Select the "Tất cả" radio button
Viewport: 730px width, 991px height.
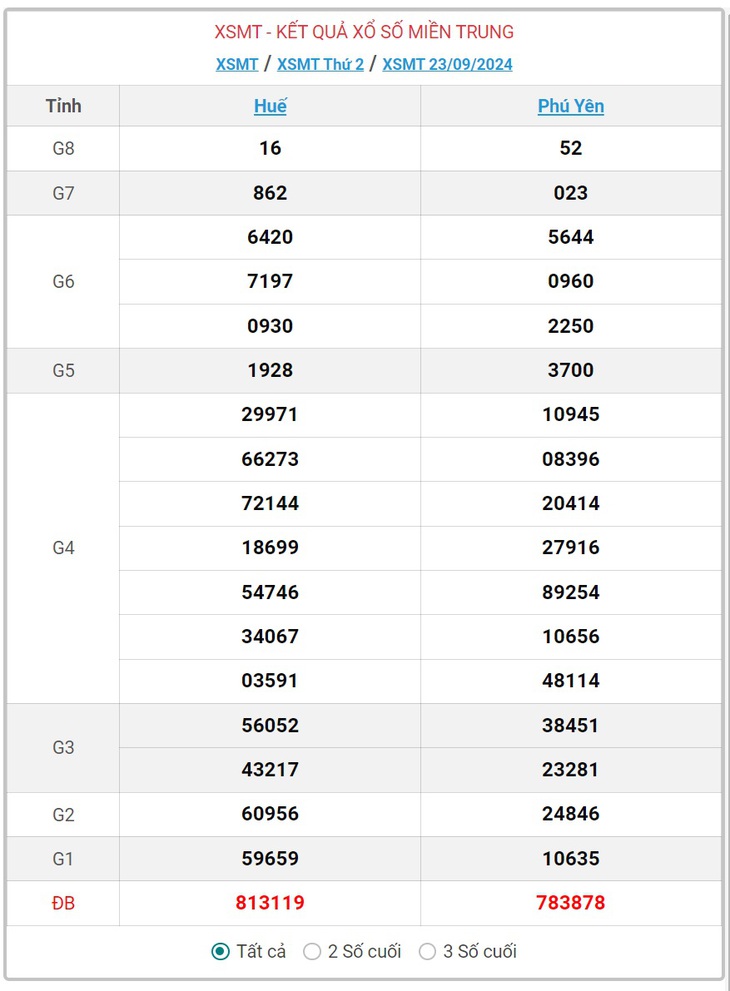pos(221,951)
